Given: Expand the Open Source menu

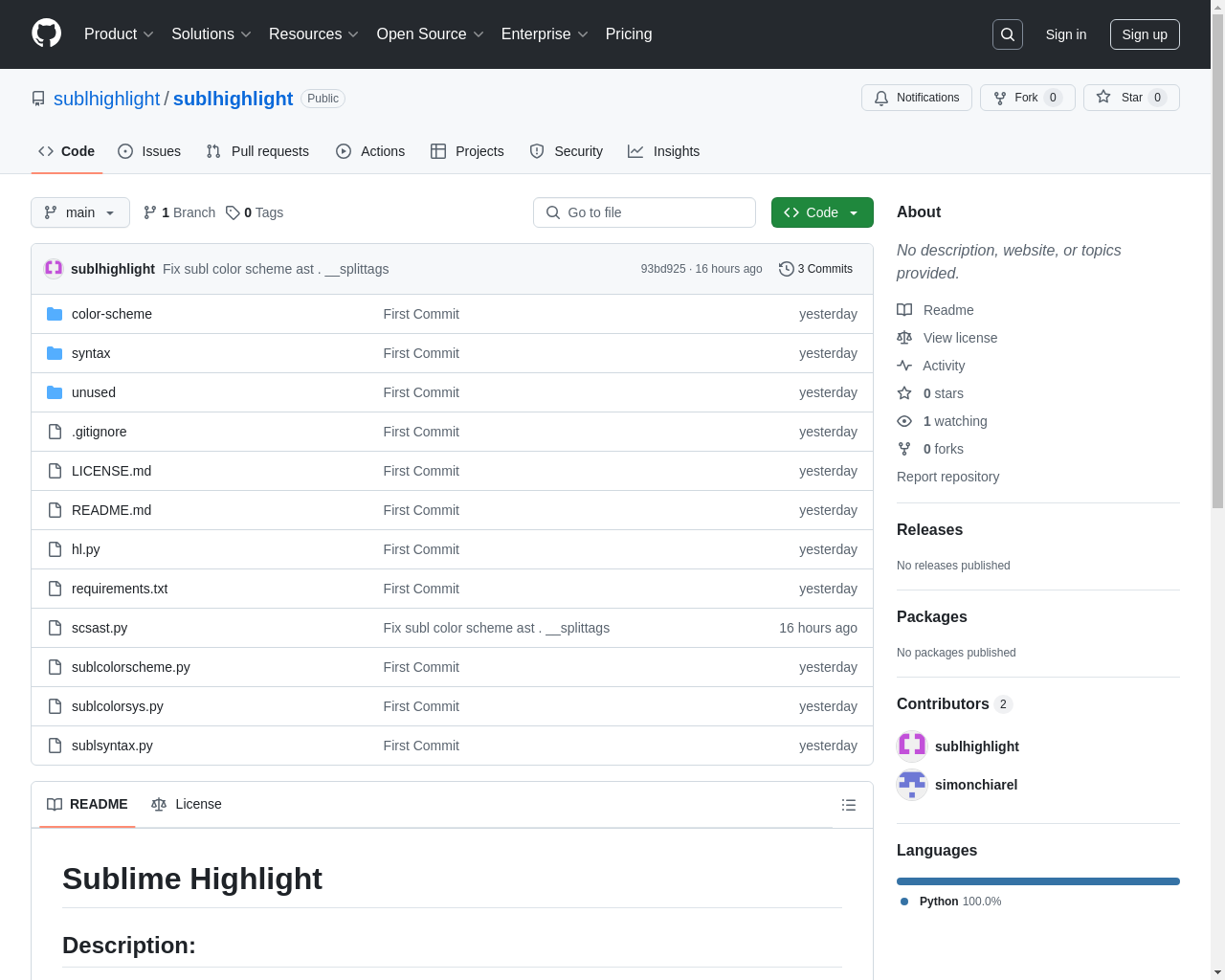Looking at the screenshot, I should tap(431, 34).
